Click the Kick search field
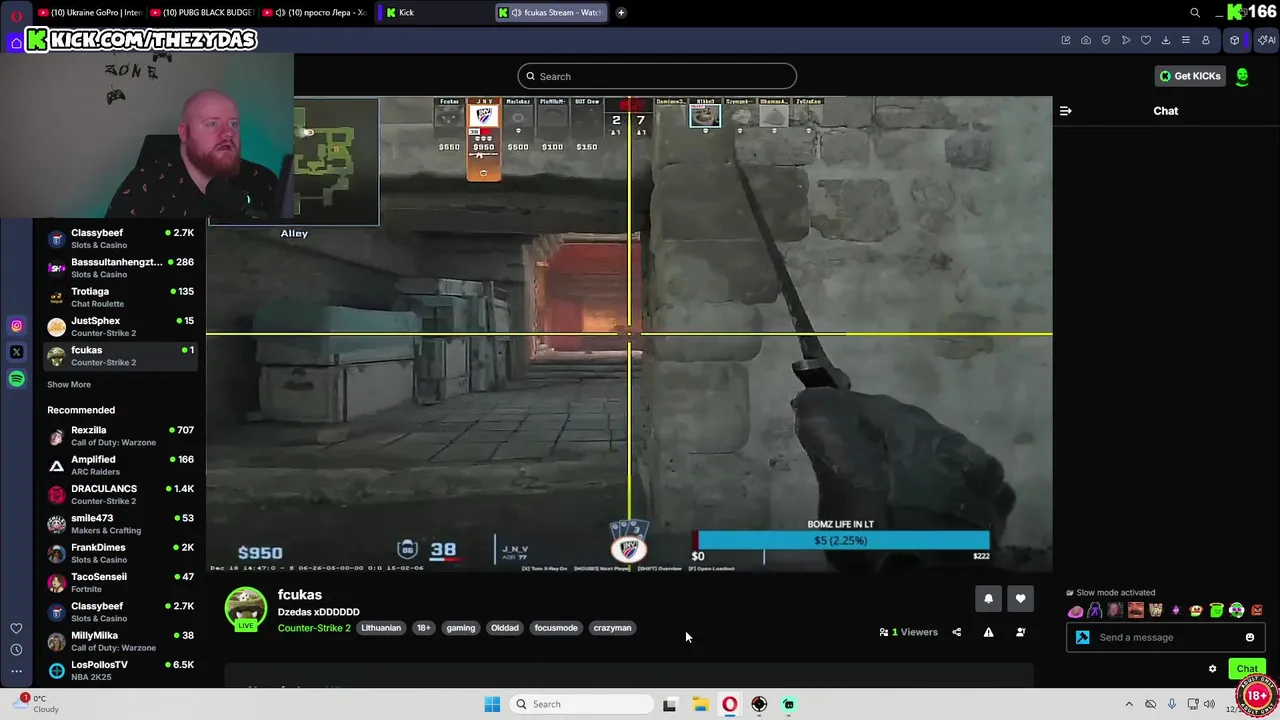The width and height of the screenshot is (1280, 720). click(x=657, y=76)
